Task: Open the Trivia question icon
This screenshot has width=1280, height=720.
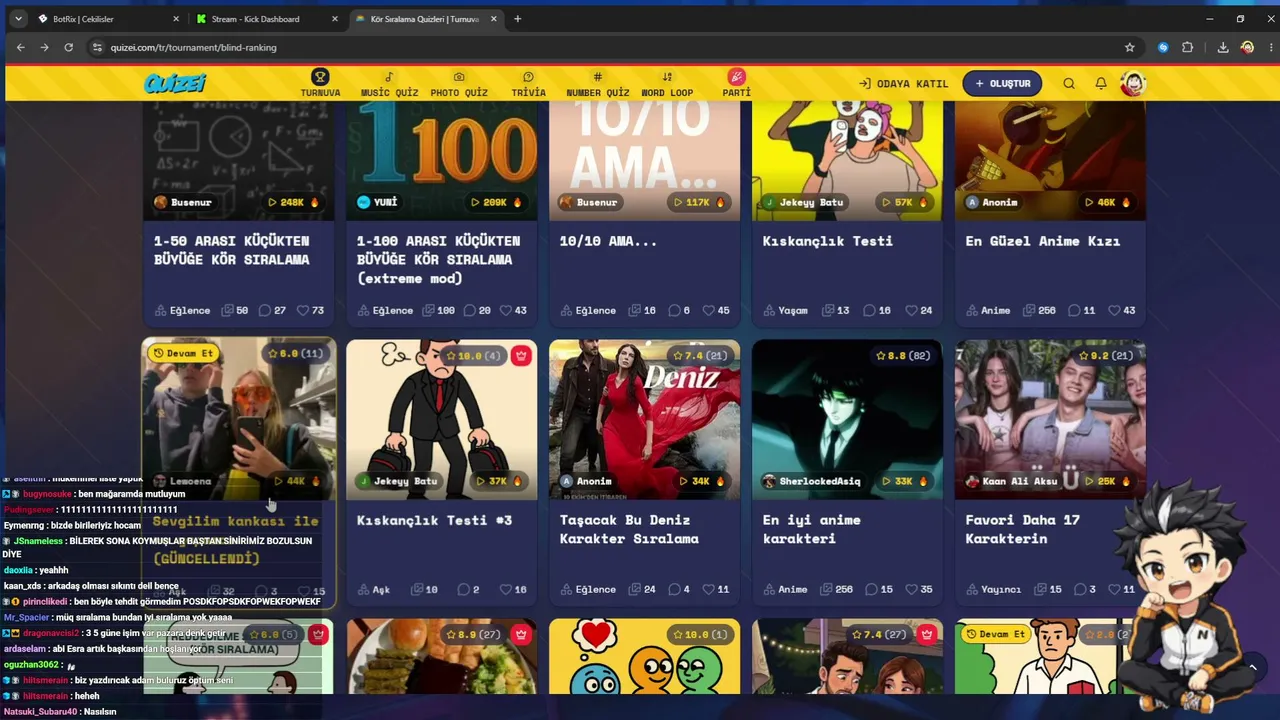Action: click(528, 77)
